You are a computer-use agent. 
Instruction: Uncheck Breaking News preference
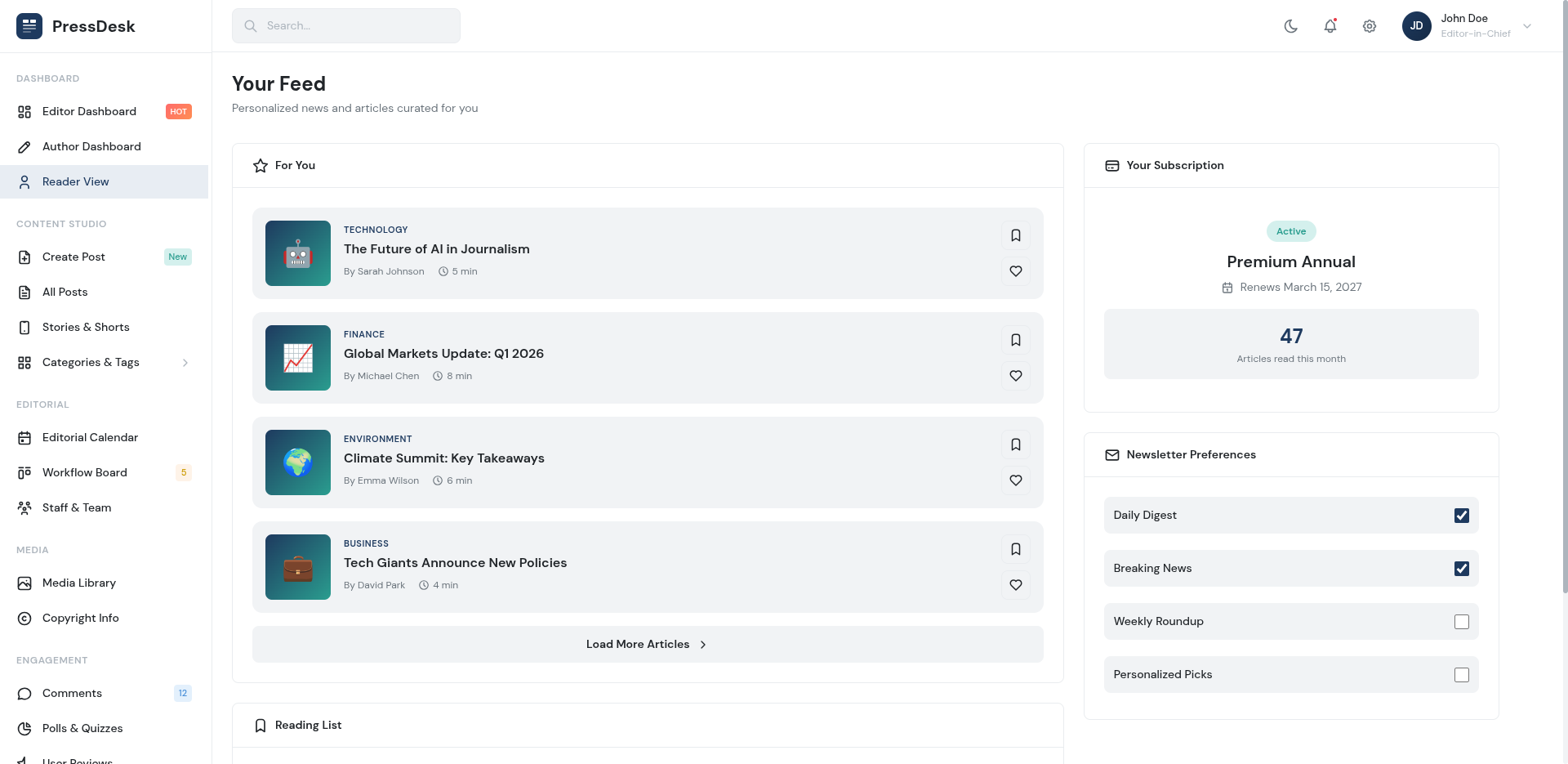(x=1462, y=568)
